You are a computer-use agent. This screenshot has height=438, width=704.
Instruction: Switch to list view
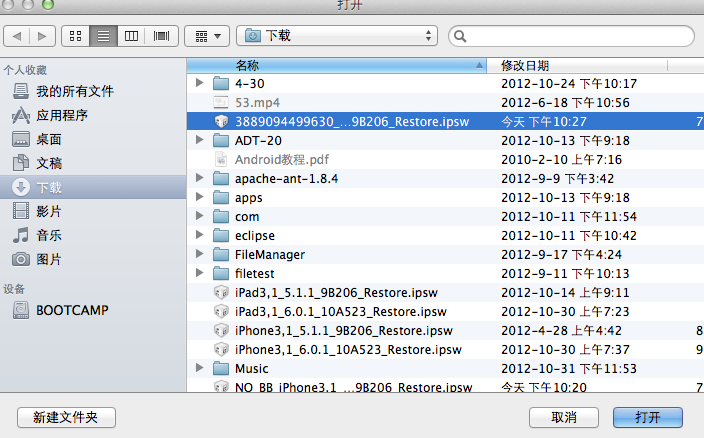pyautogui.click(x=104, y=36)
